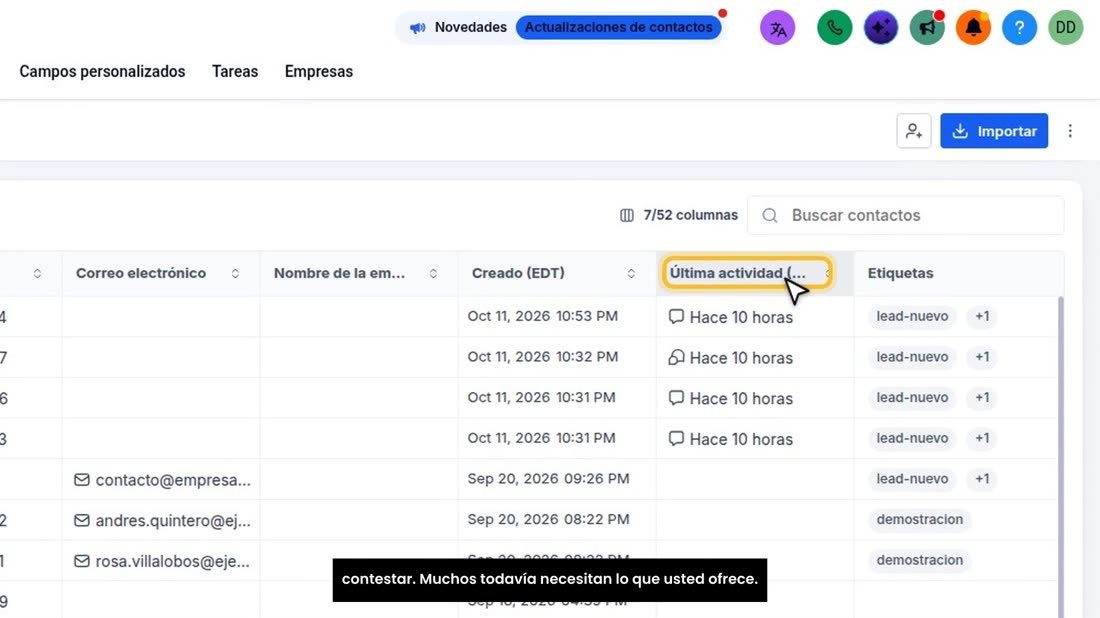The width and height of the screenshot is (1100, 618).
Task: Click the green phone dialer icon
Action: pyautogui.click(x=834, y=28)
